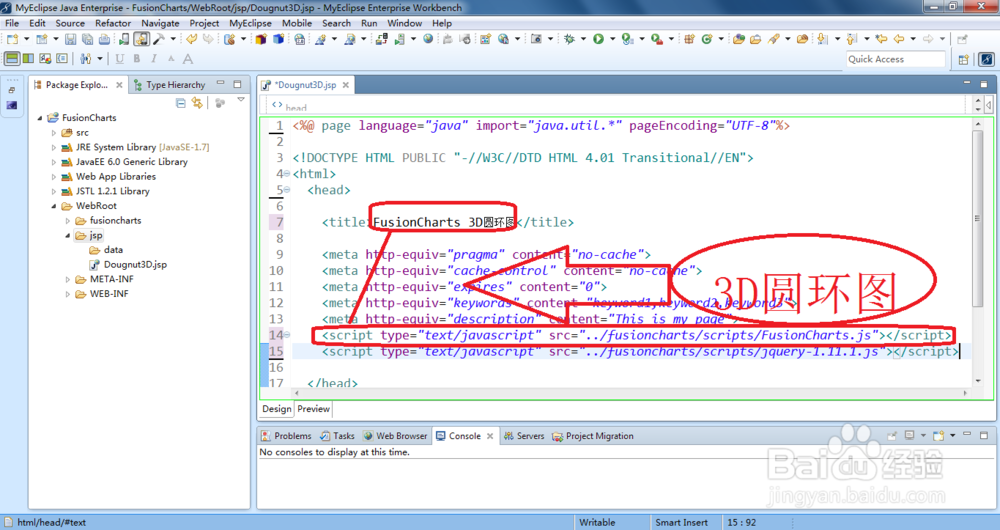Click the large A increase font icon

tap(188, 59)
